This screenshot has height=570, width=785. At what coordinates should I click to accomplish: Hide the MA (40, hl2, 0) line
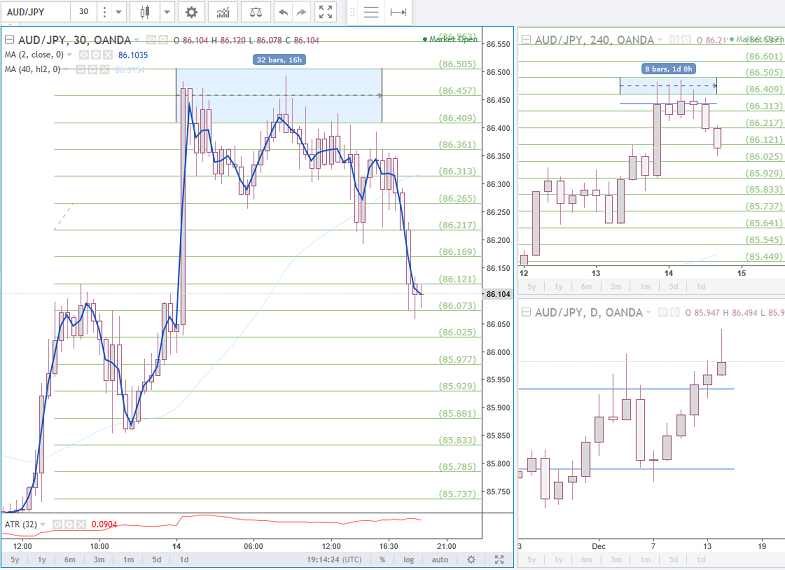(x=81, y=70)
